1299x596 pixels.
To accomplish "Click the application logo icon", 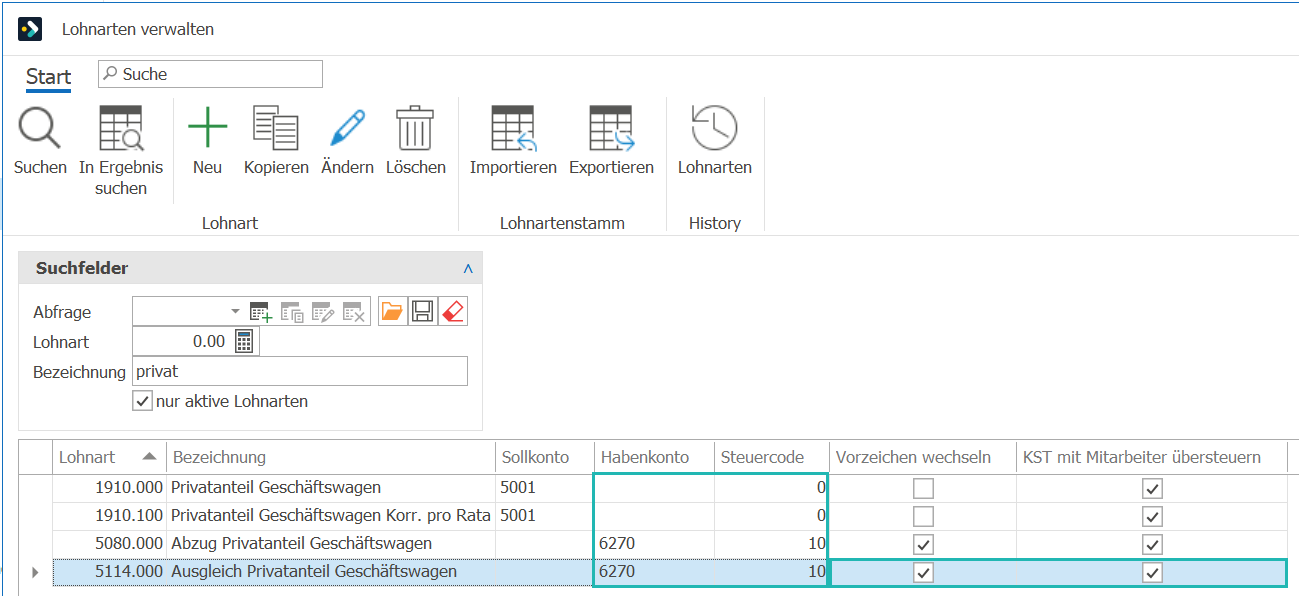I will click(x=30, y=29).
